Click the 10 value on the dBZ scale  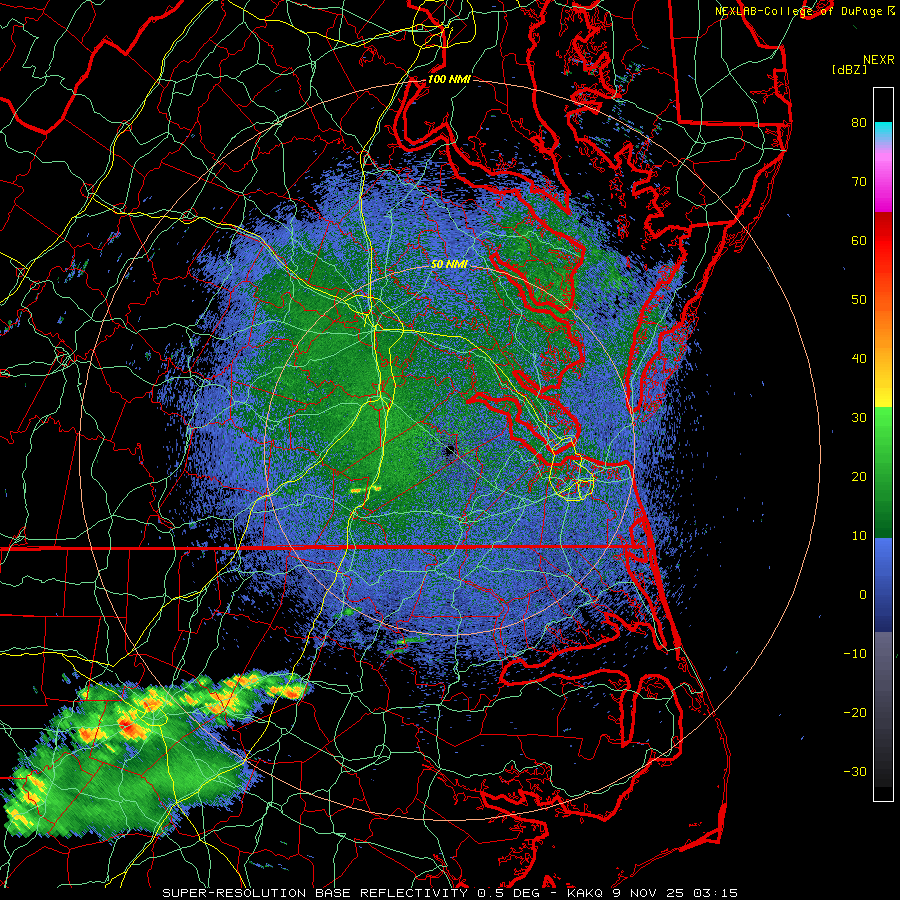[x=859, y=536]
